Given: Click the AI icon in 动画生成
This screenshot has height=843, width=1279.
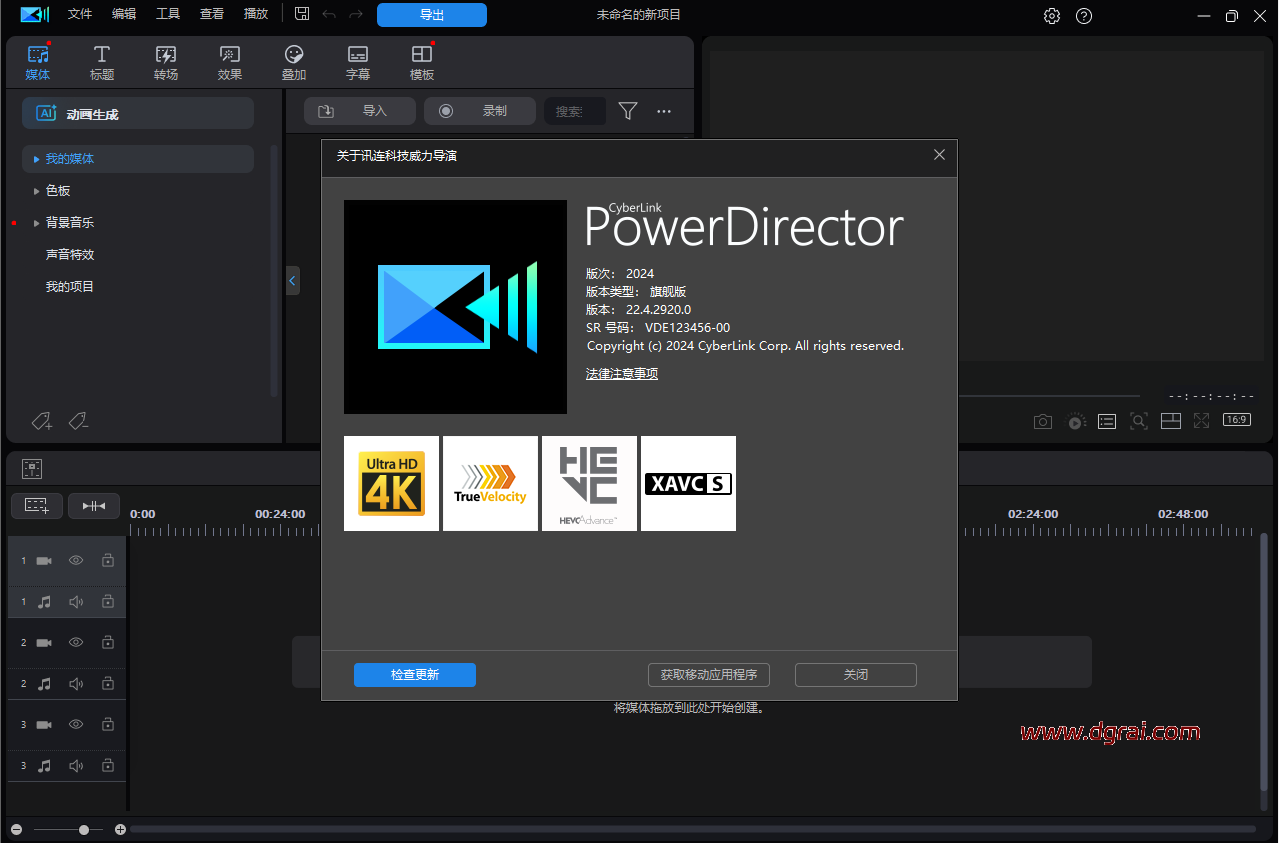Looking at the screenshot, I should tap(46, 113).
